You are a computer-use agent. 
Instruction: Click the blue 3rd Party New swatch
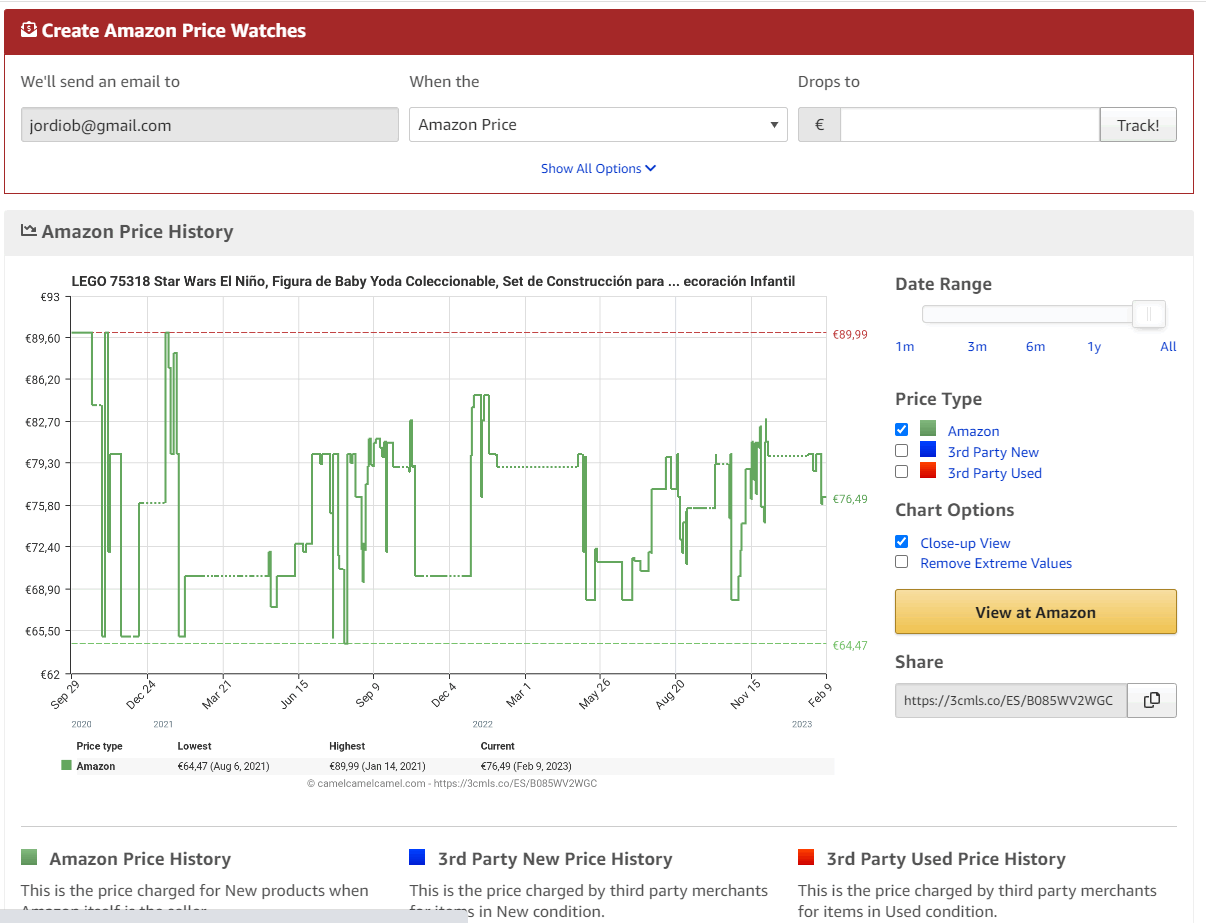click(928, 451)
